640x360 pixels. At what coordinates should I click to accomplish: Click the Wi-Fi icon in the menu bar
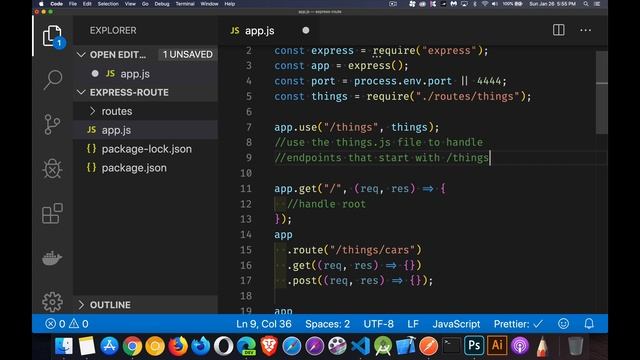point(484,4)
